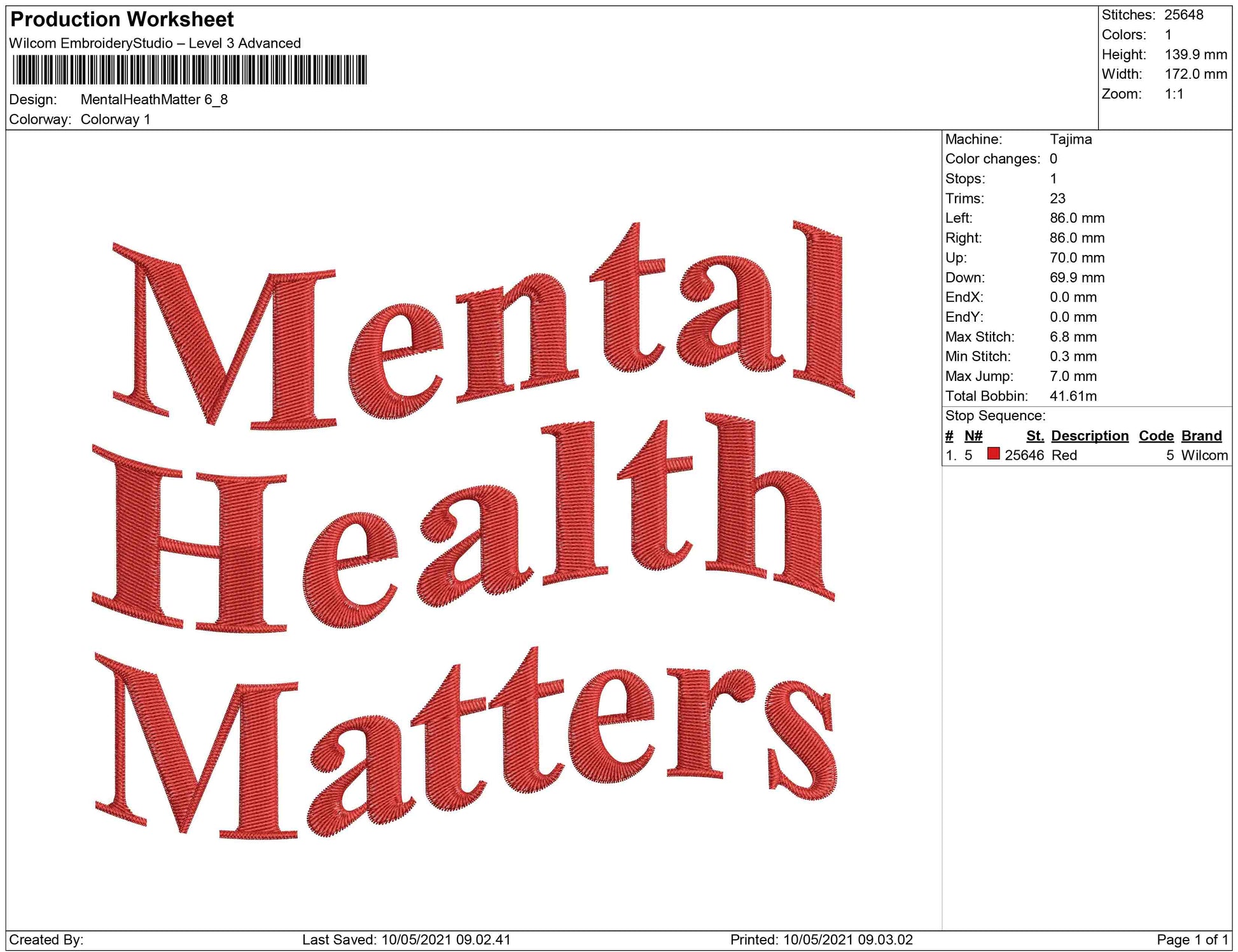This screenshot has height=952, width=1238.
Task: Click the Stitches count 25648
Action: click(1183, 15)
